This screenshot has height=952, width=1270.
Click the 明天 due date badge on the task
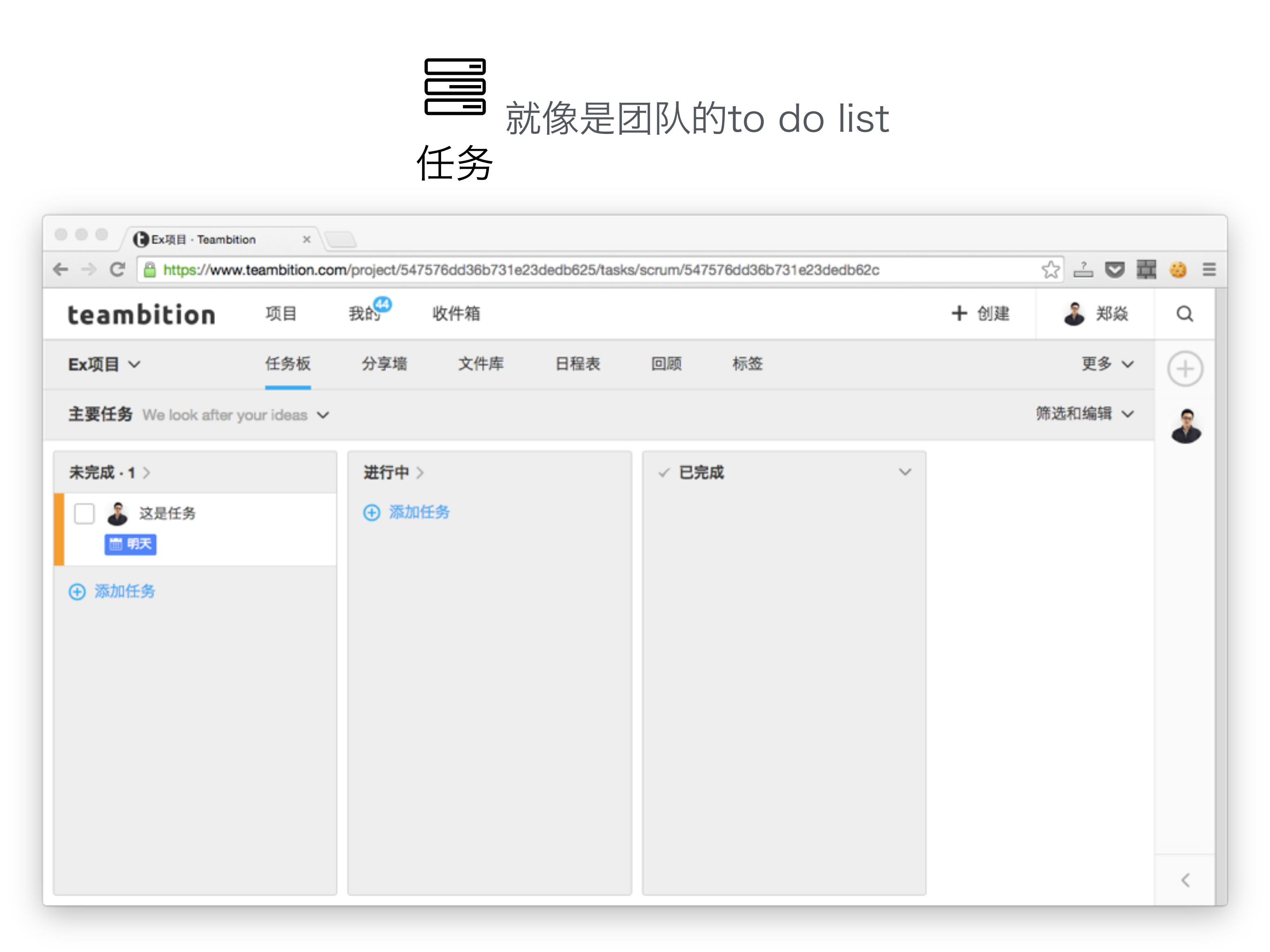[x=131, y=545]
